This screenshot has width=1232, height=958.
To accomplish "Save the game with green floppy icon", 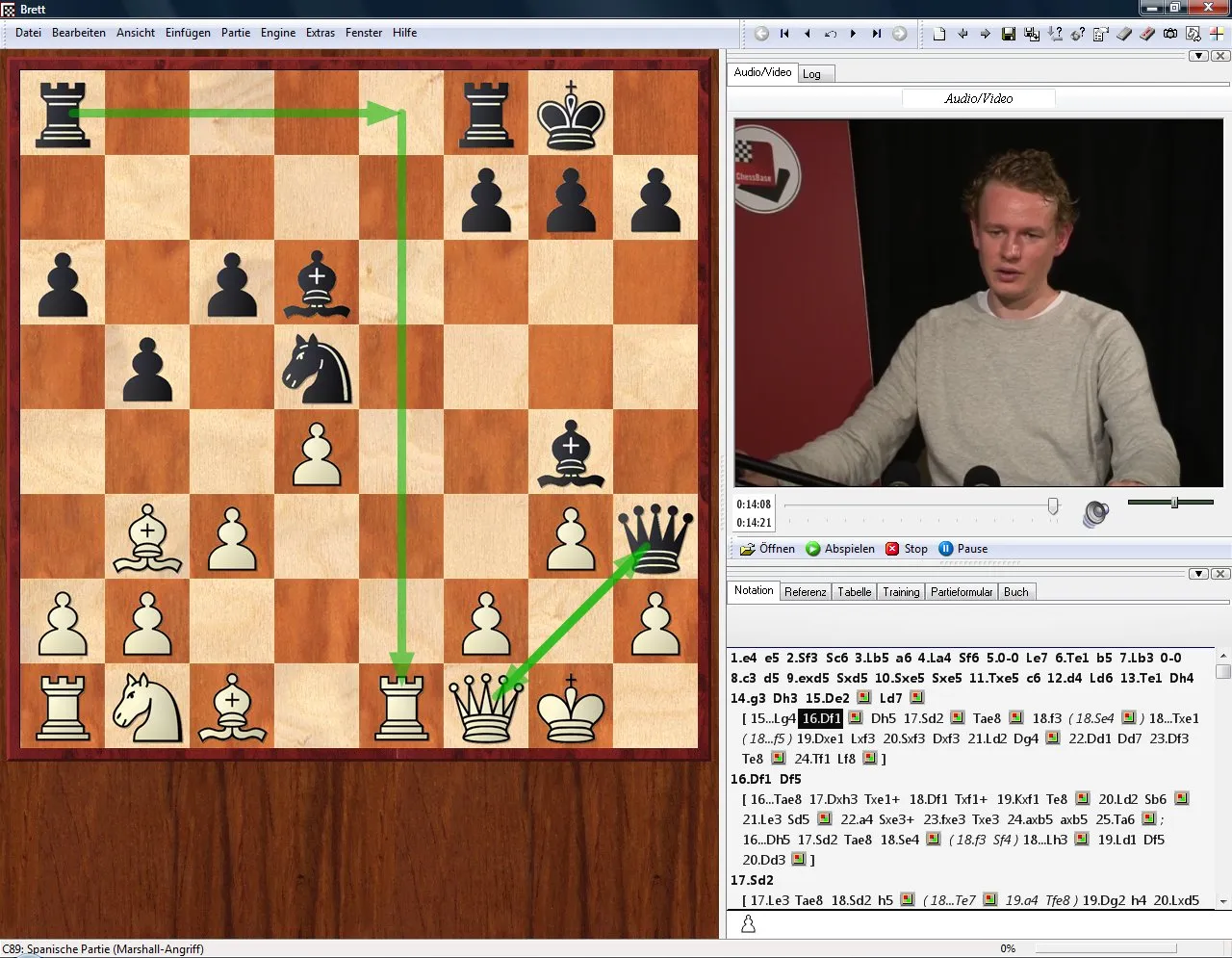I will [1009, 34].
